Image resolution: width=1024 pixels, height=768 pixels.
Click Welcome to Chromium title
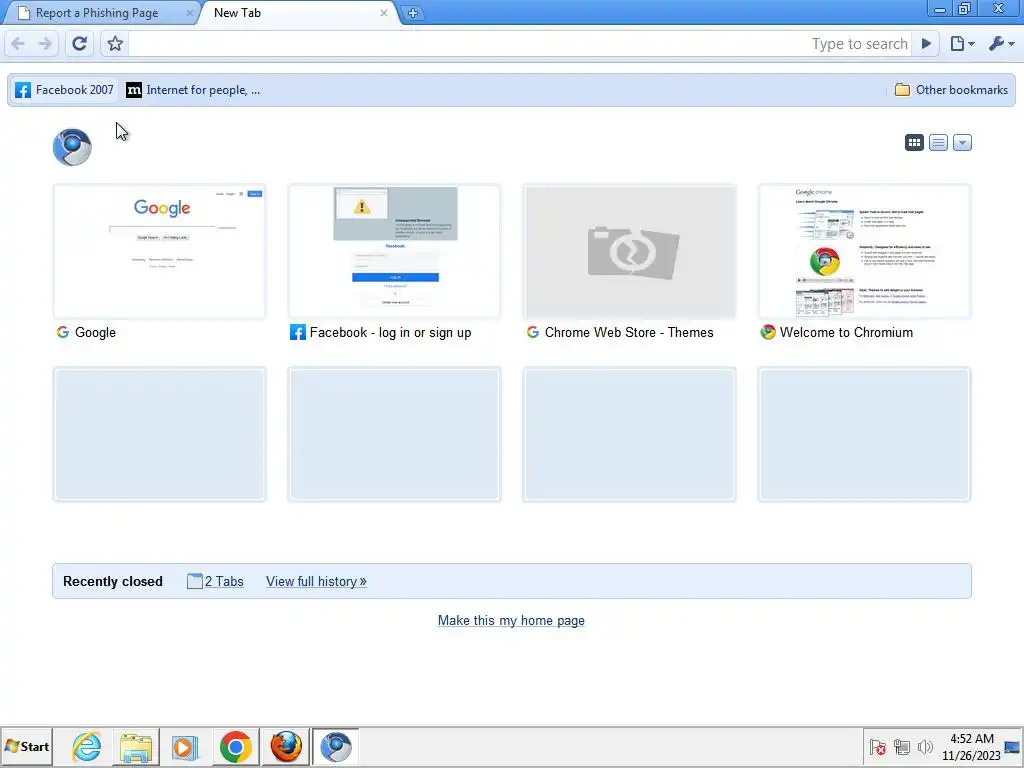tap(846, 332)
